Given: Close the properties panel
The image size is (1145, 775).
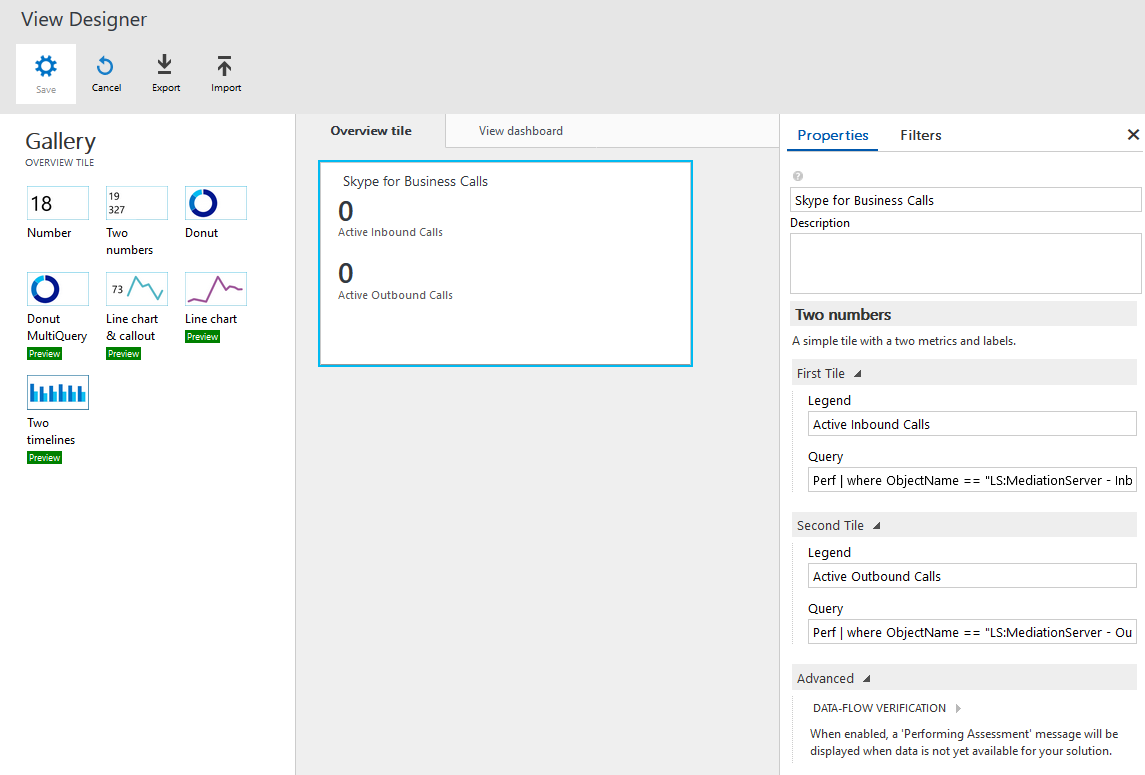Looking at the screenshot, I should point(1133,134).
